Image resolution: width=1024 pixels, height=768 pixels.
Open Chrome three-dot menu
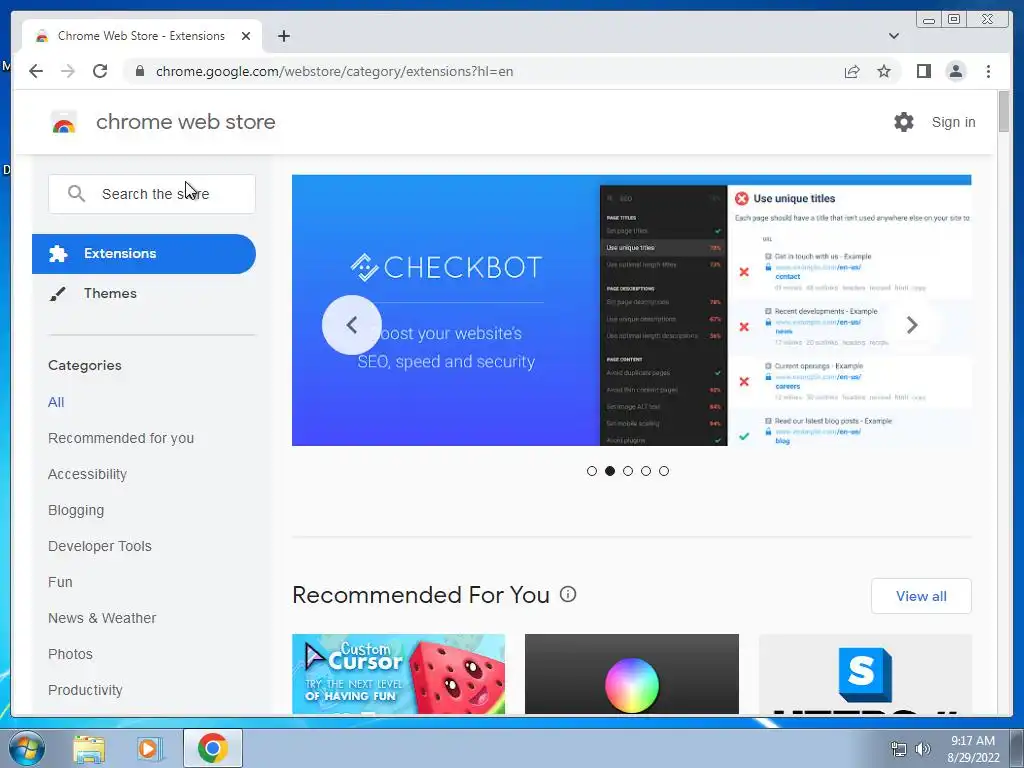(x=988, y=71)
